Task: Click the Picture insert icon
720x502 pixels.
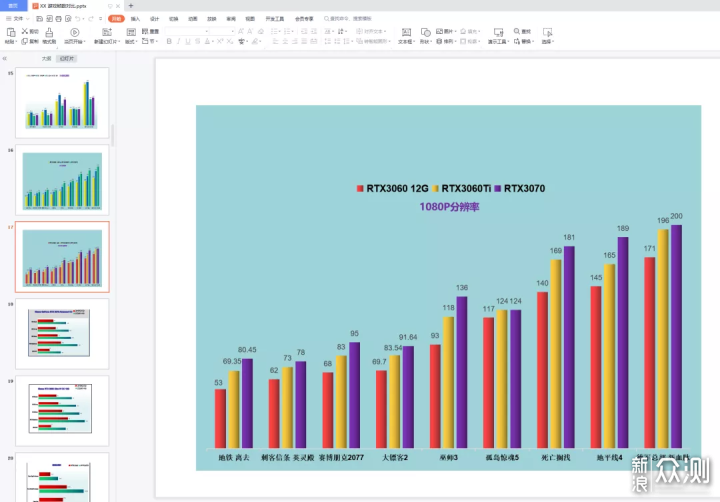Action: point(439,31)
